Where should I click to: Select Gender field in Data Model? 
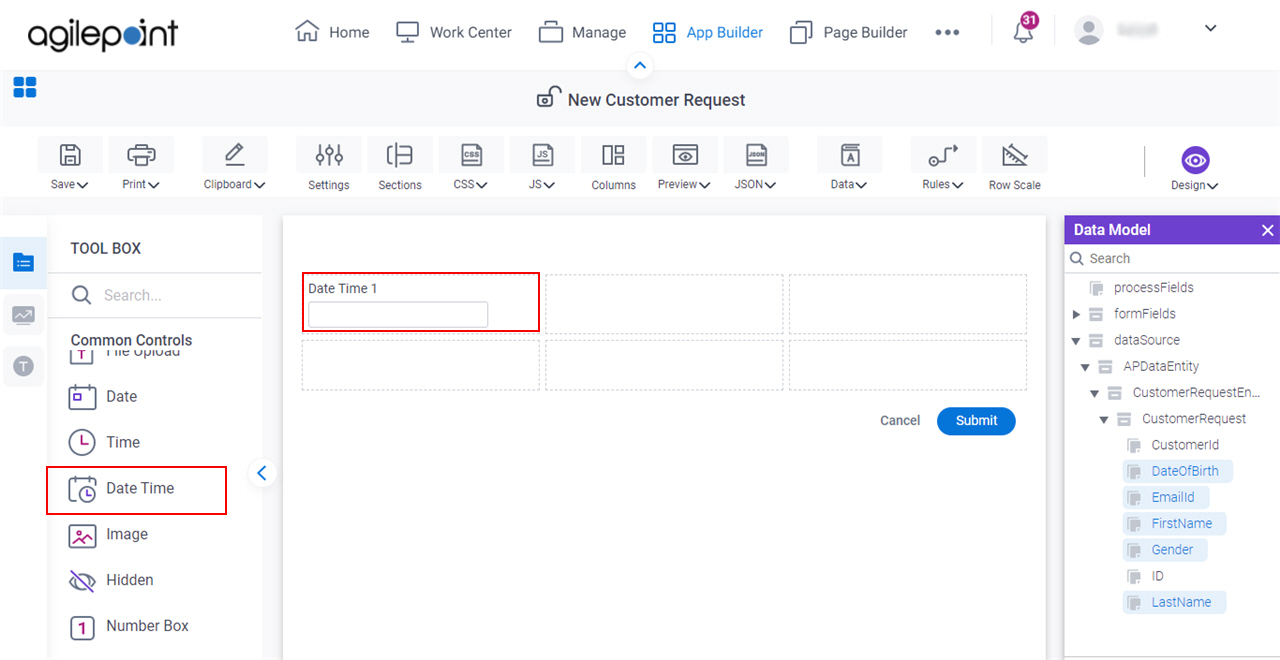[1165, 549]
